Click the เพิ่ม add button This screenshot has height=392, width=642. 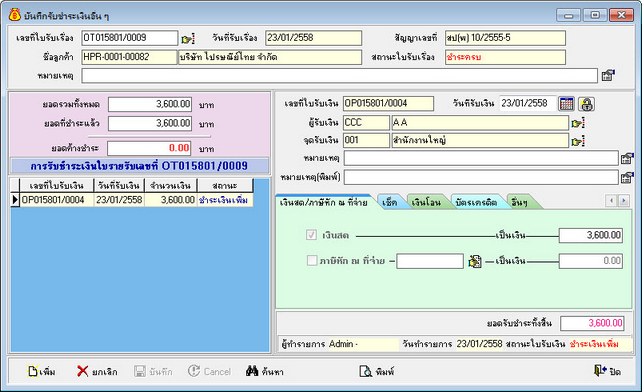pos(41,372)
